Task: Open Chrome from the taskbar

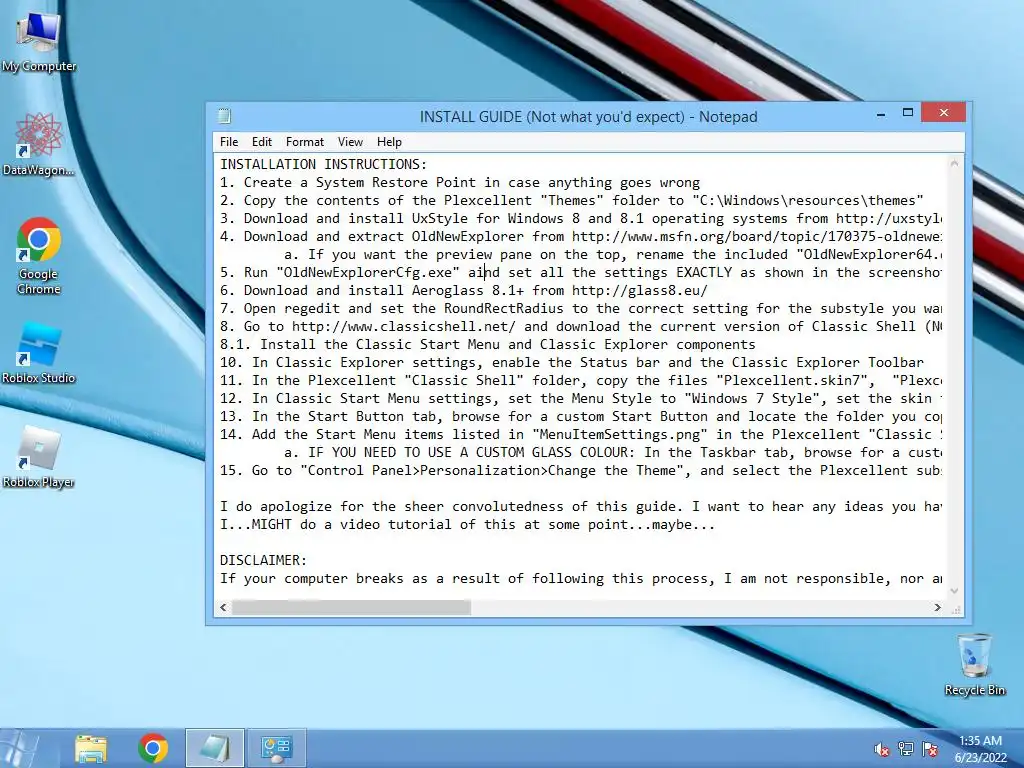Action: [153, 748]
